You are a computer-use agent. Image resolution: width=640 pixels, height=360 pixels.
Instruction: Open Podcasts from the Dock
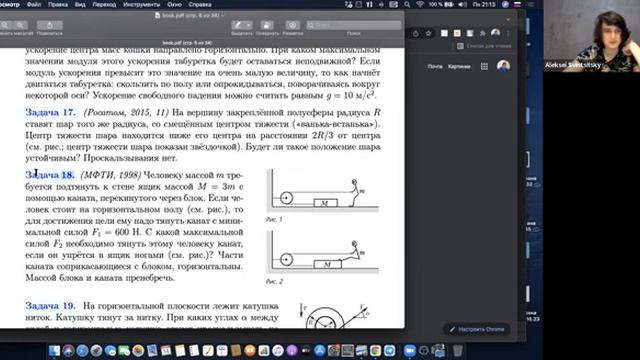(292, 351)
